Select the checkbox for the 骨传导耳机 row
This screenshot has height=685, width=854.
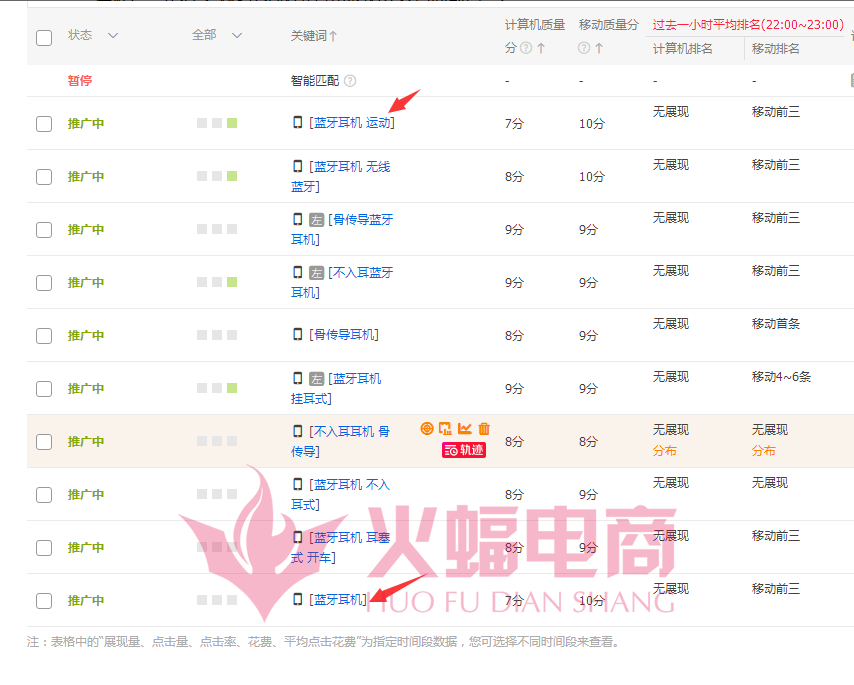(x=44, y=336)
